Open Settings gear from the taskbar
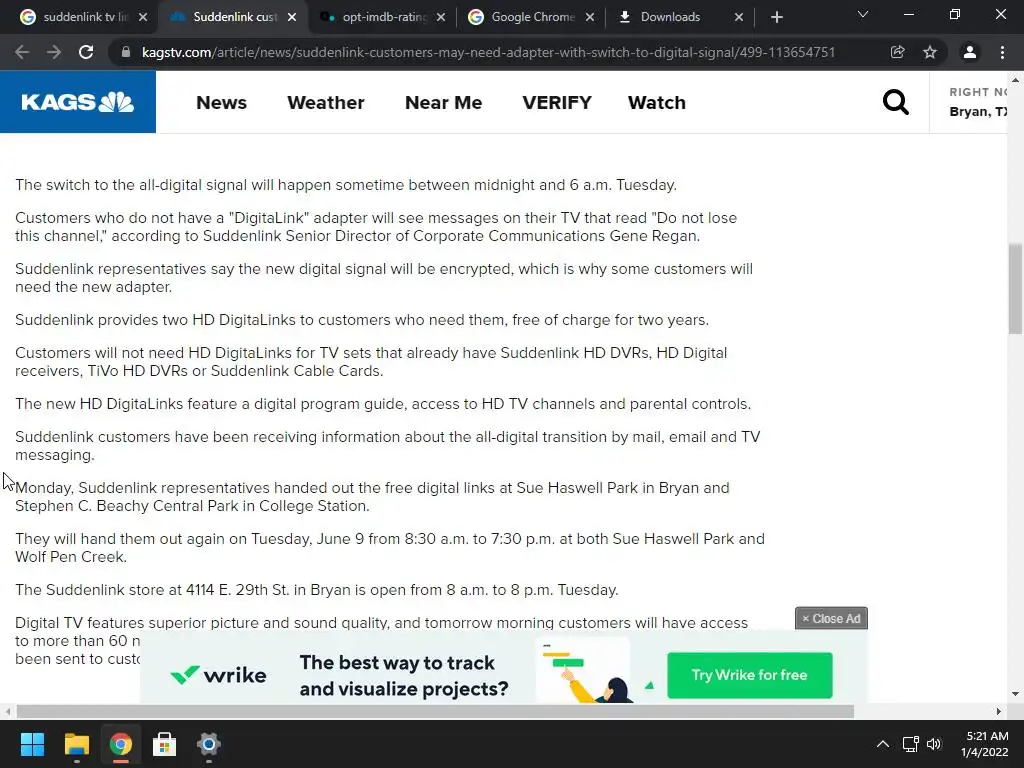This screenshot has width=1024, height=768. point(209,744)
